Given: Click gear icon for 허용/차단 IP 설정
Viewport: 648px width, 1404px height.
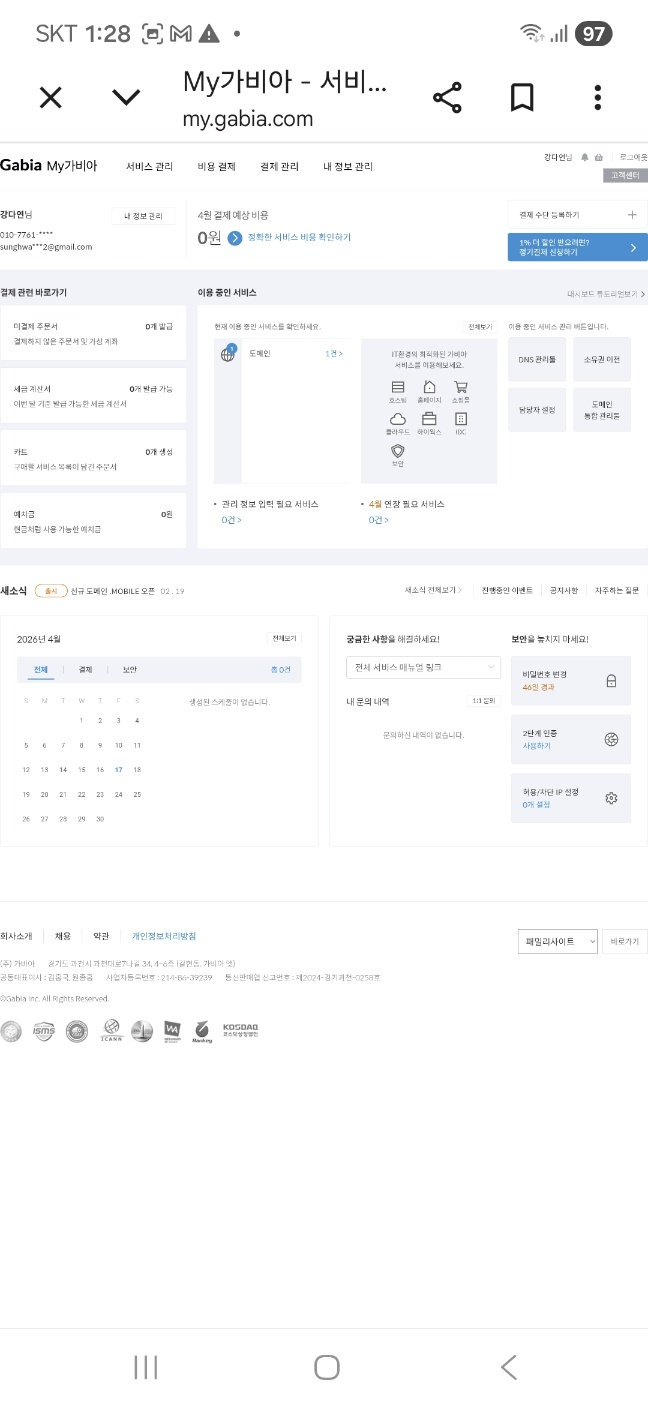Looking at the screenshot, I should pos(611,798).
